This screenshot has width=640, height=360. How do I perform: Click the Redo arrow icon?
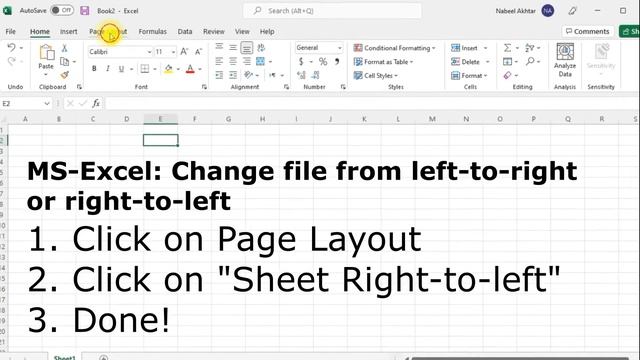[x=11, y=61]
